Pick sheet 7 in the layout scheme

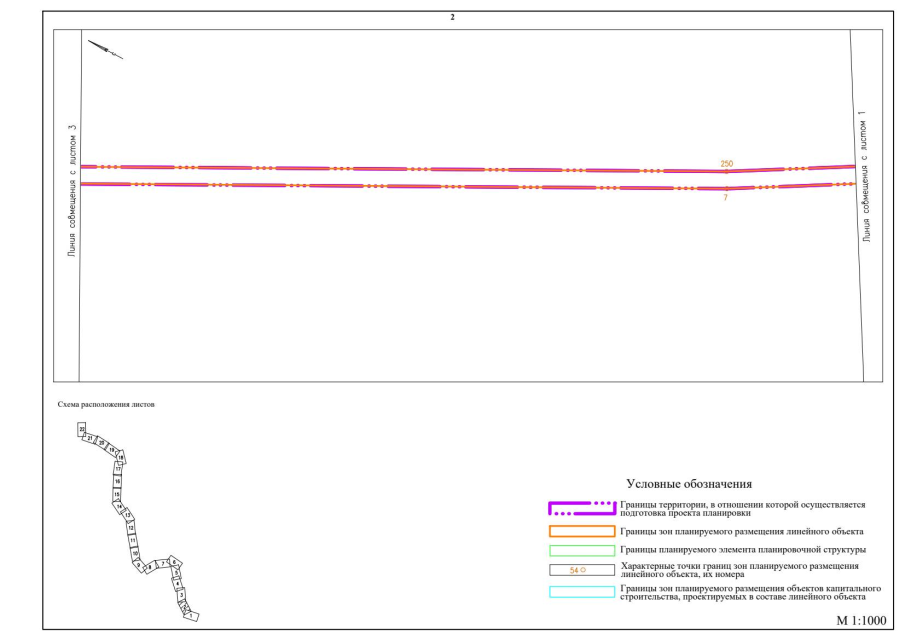[163, 564]
